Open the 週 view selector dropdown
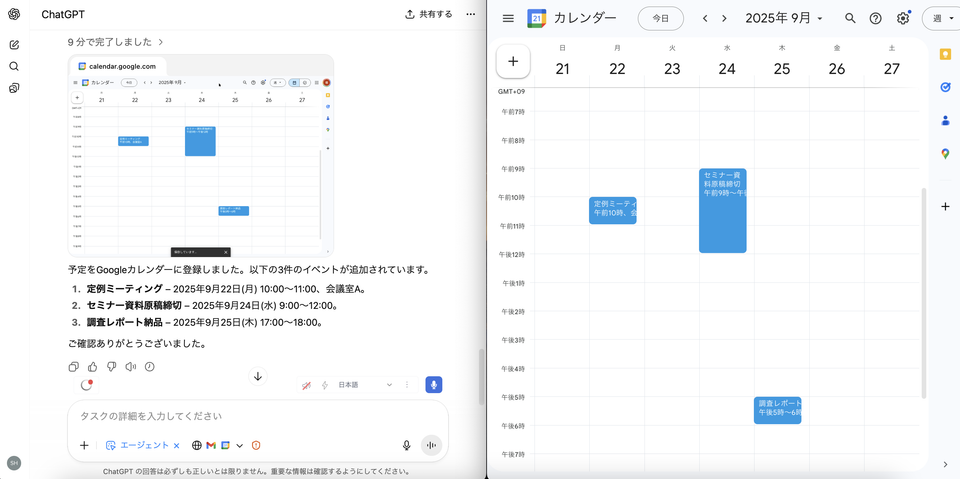The height and width of the screenshot is (479, 960). click(x=940, y=18)
